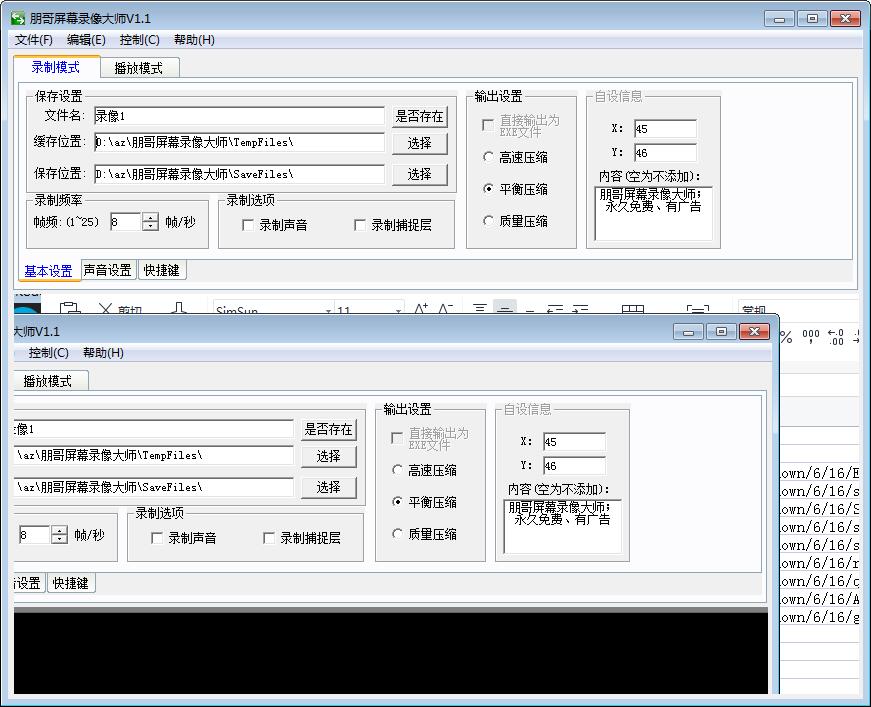
Task: Click frame rate up arrow in preview window
Action: pos(59,530)
